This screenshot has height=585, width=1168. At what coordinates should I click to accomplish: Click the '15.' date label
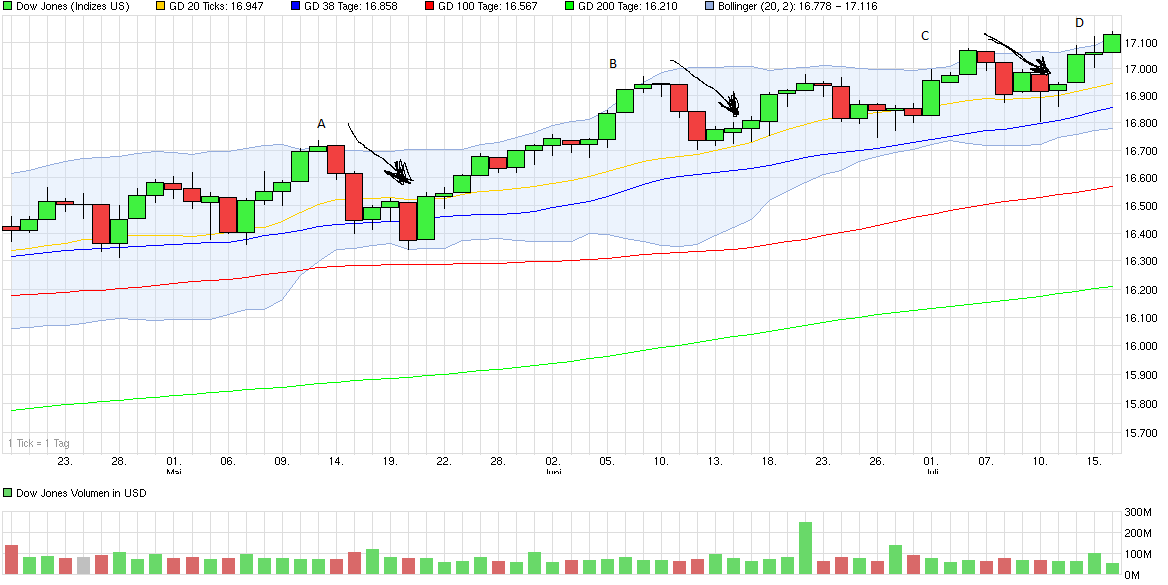(x=1094, y=461)
